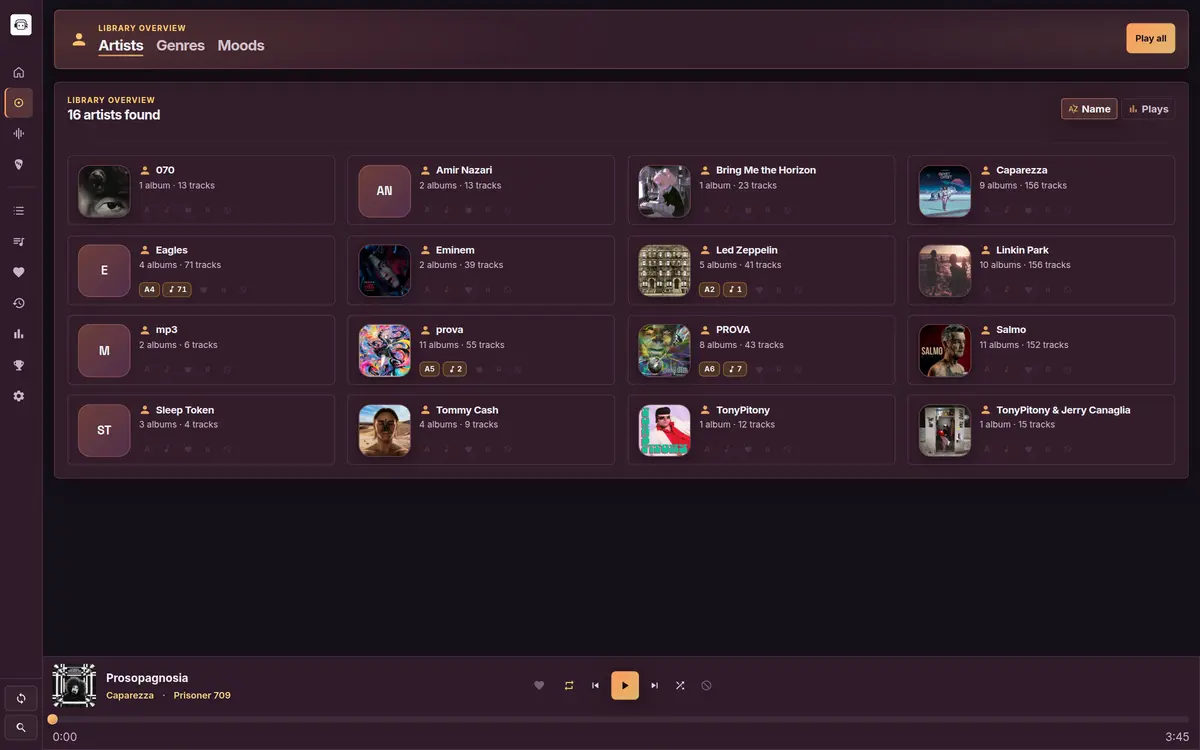Start playback with the orange play button
Screen dimensions: 1200x750
tap(625, 685)
